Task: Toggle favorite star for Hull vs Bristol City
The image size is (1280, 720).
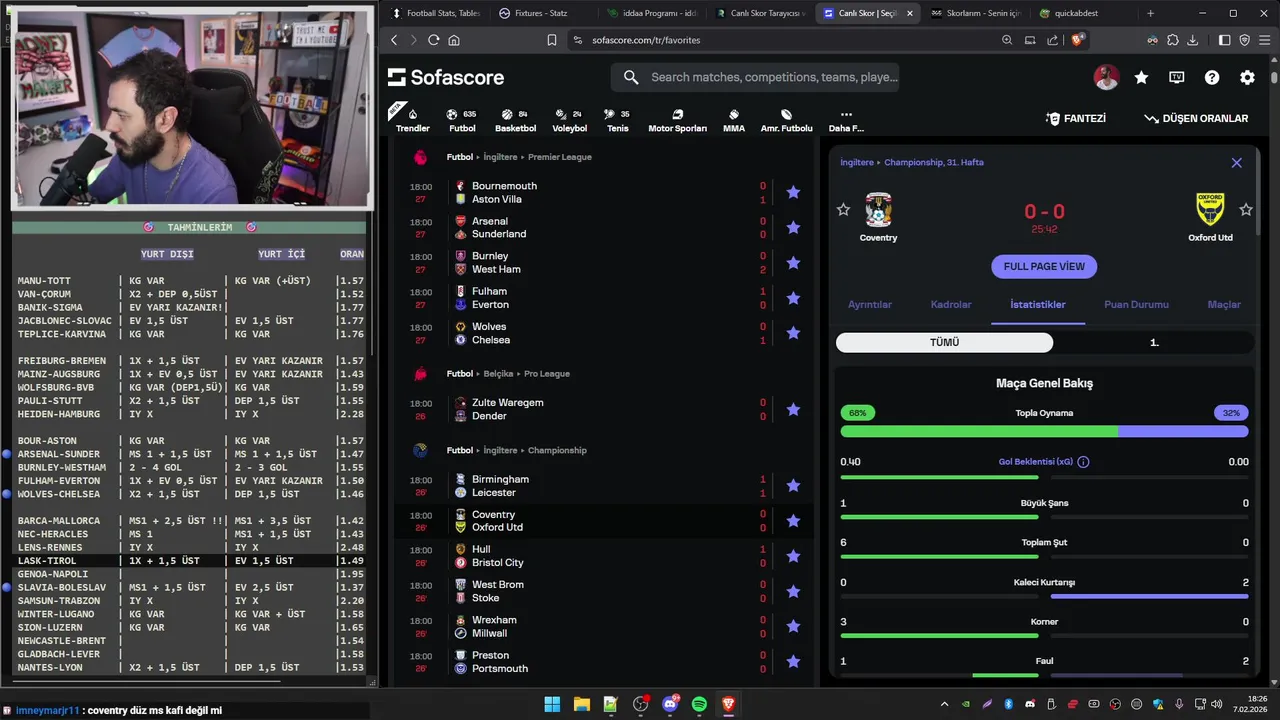Action: (x=793, y=556)
